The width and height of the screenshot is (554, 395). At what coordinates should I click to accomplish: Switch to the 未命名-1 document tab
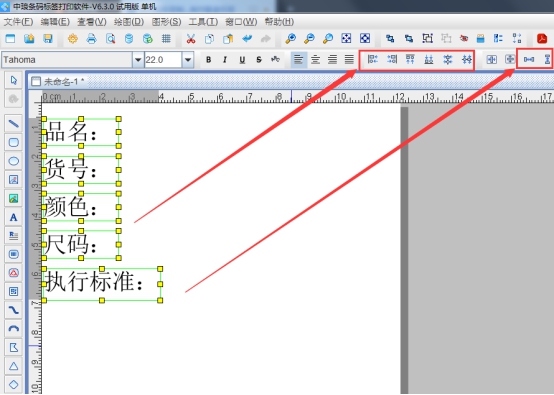(59, 82)
